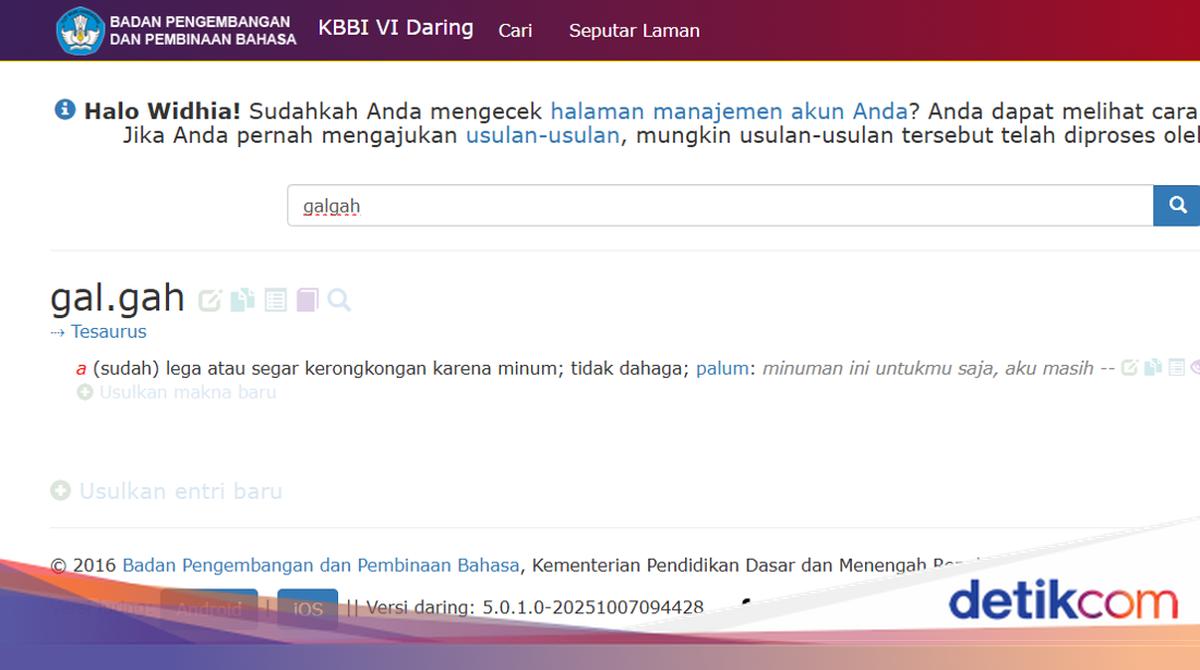Toggle the eye icon at the definition's end
The height and width of the screenshot is (670, 1200).
point(1196,368)
